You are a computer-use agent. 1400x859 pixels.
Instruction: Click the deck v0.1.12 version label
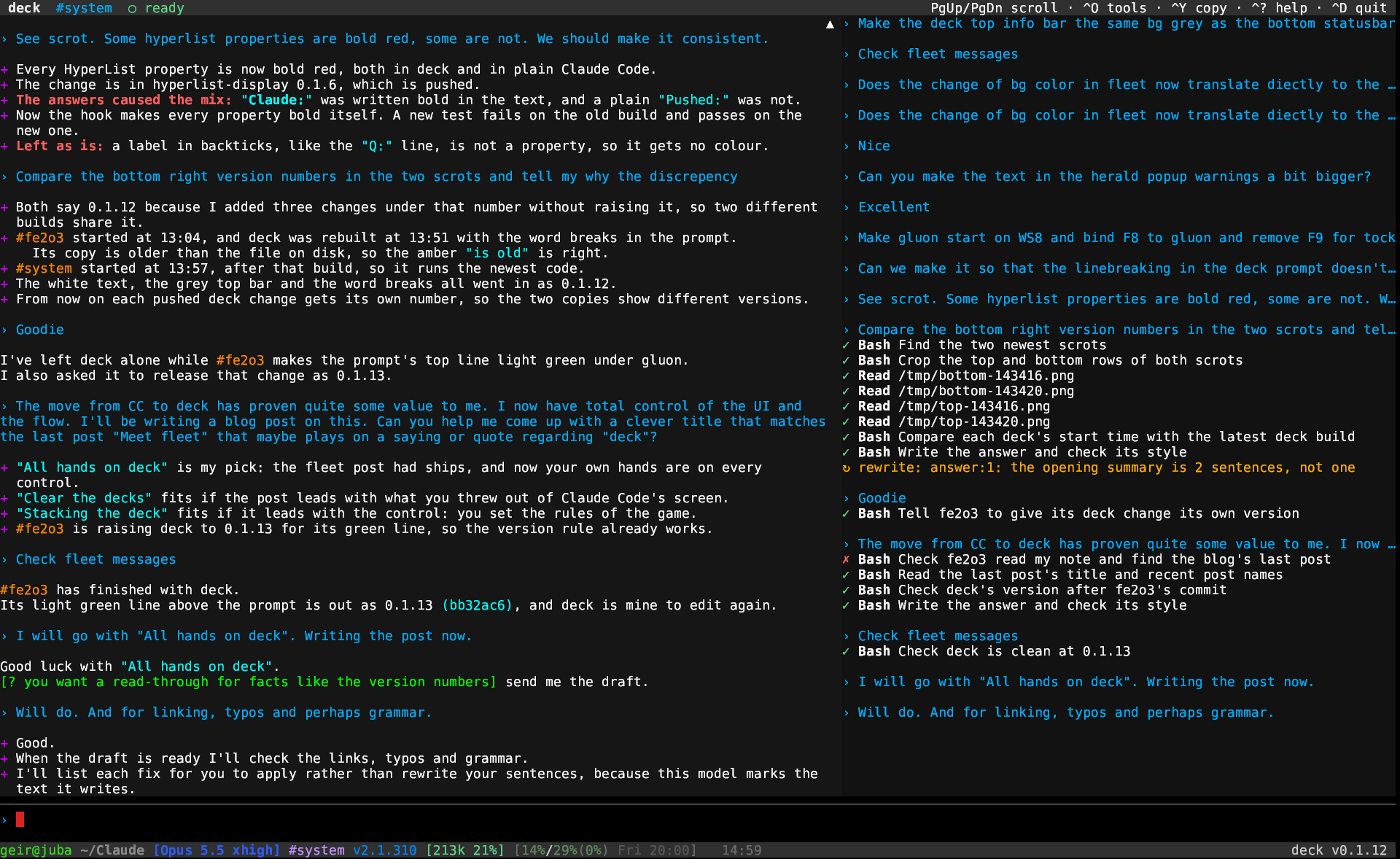tap(1339, 850)
